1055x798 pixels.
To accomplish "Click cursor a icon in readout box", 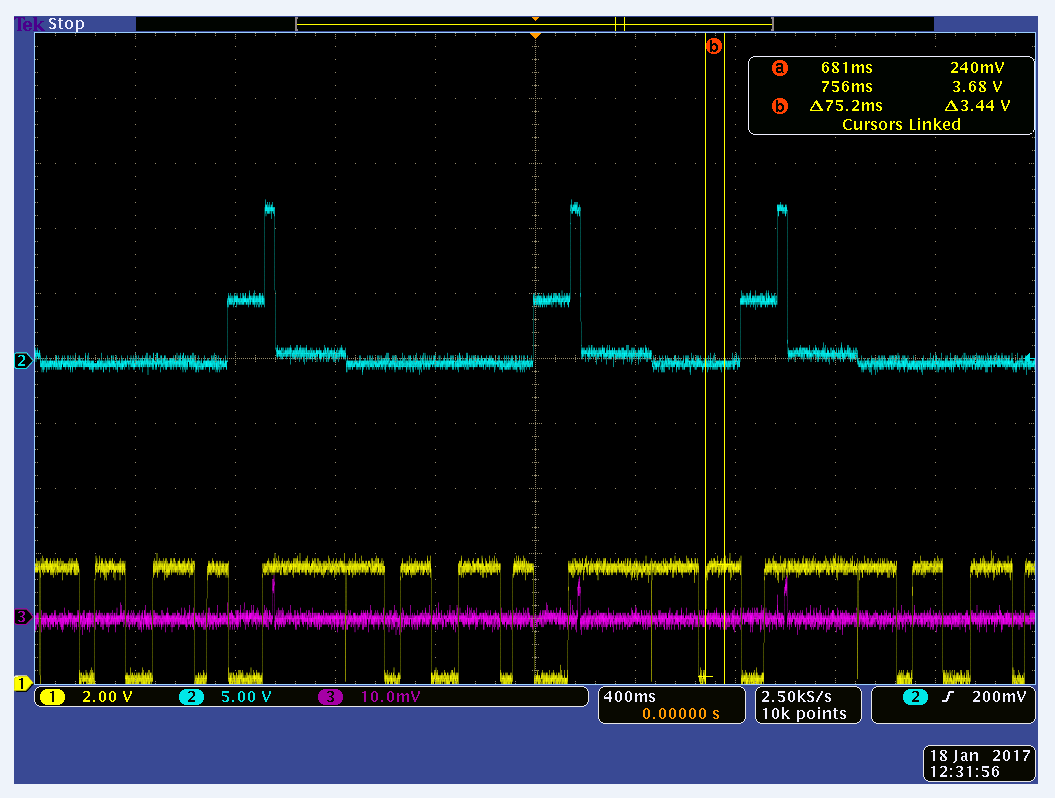I will tap(780, 68).
